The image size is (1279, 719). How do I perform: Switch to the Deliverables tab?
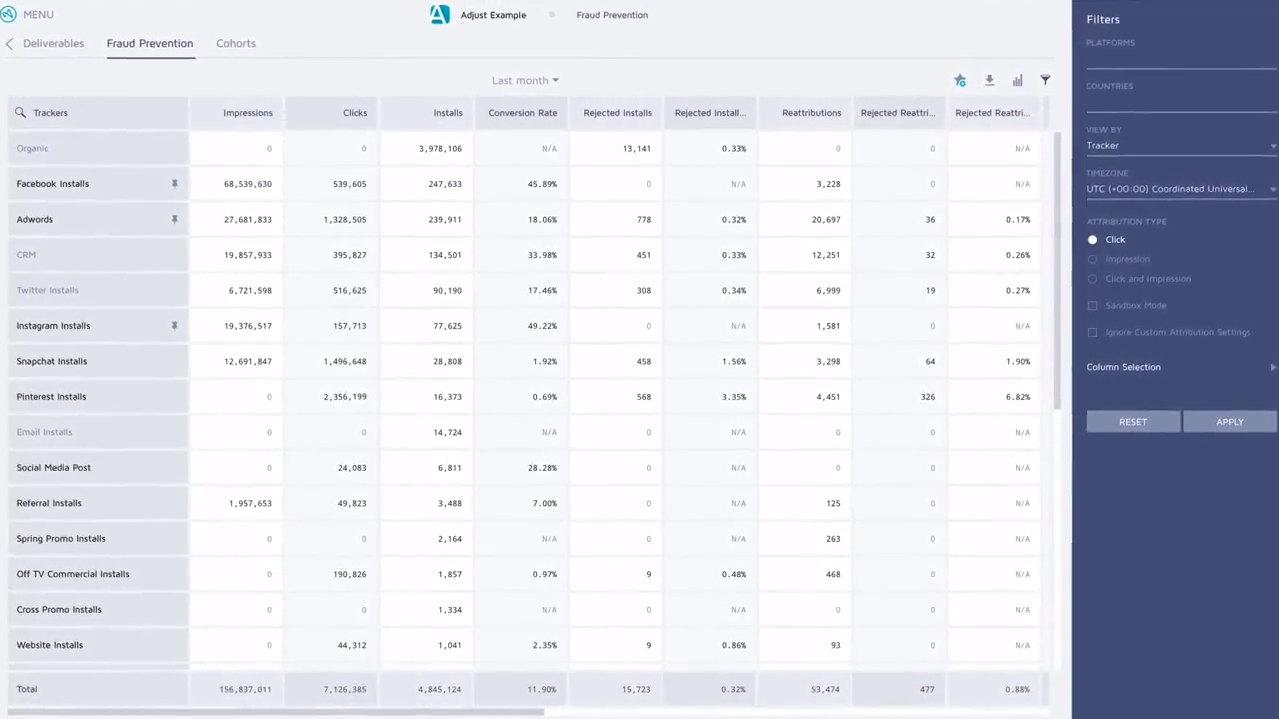click(x=54, y=44)
